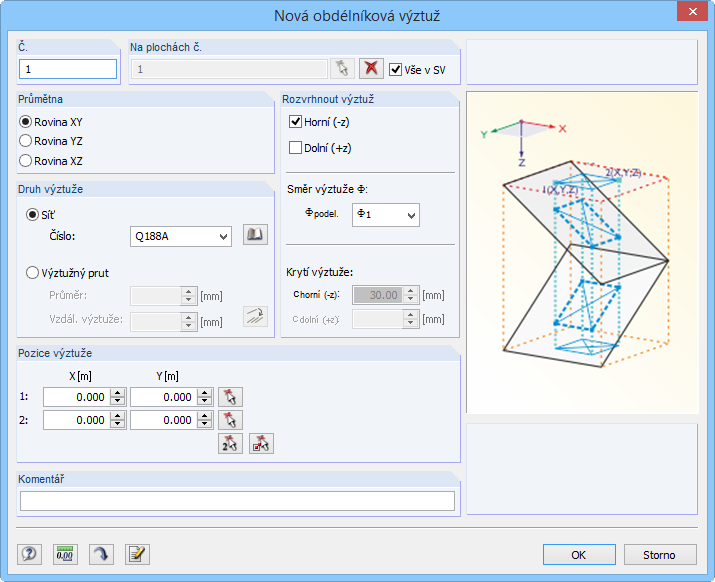The width and height of the screenshot is (715, 582).
Task: Click the pick surfaces graphically icon
Action: point(342,69)
